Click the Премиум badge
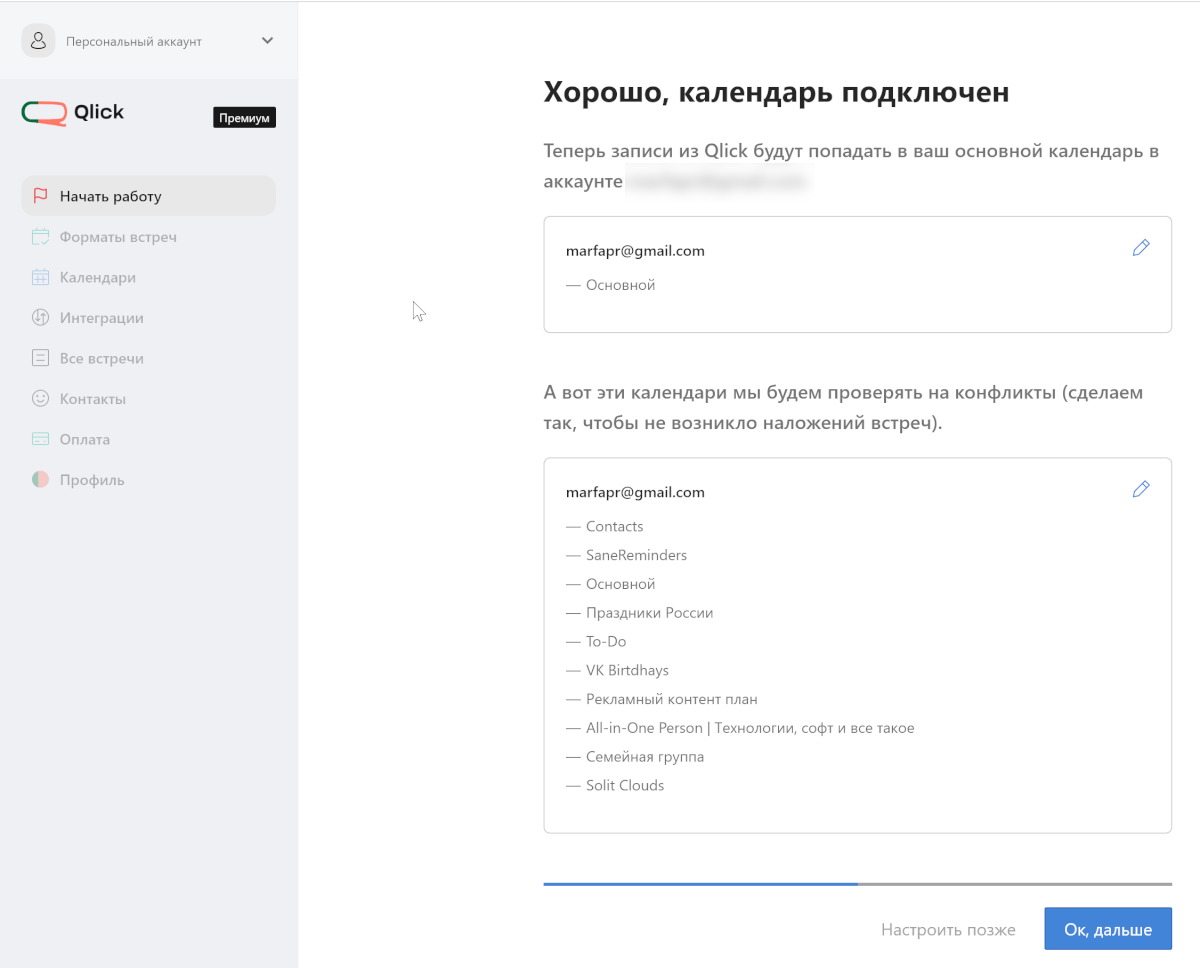This screenshot has width=1200, height=968. 244,118
